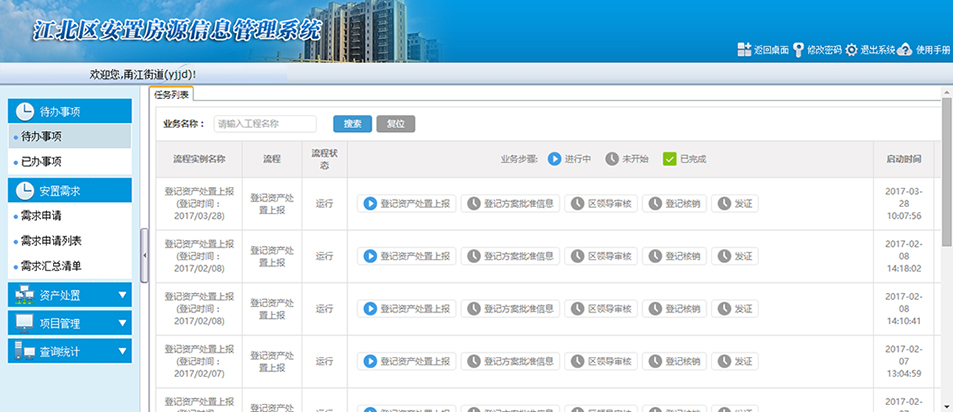Switch to the 任务列表 tab
Screen dimensions: 953x412
coord(171,94)
